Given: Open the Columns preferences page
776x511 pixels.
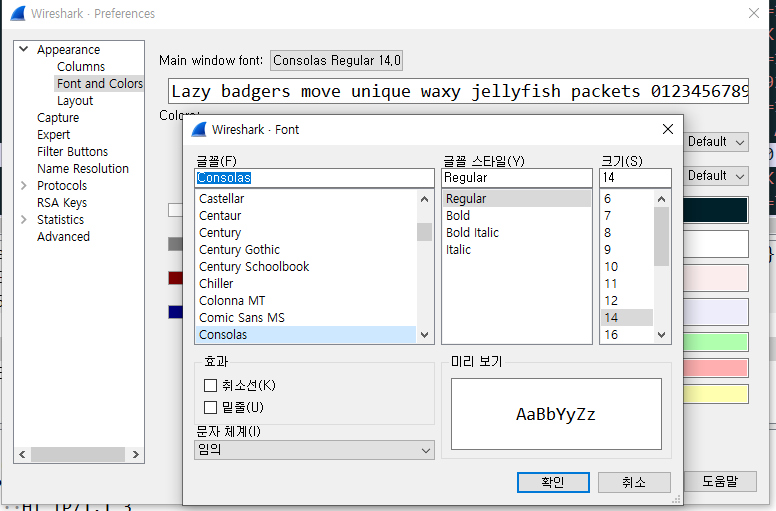Looking at the screenshot, I should pos(81,66).
